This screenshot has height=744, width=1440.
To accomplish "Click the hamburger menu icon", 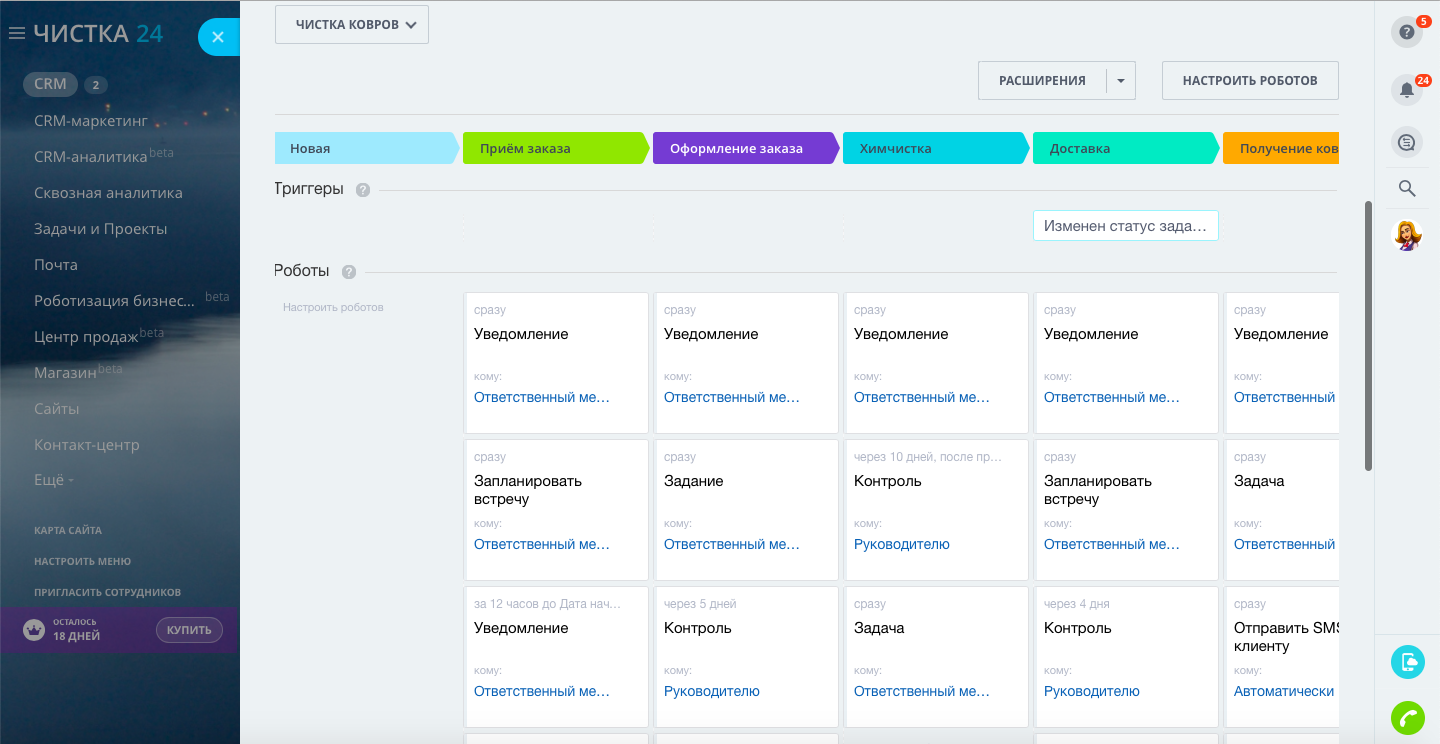I will click(x=16, y=33).
